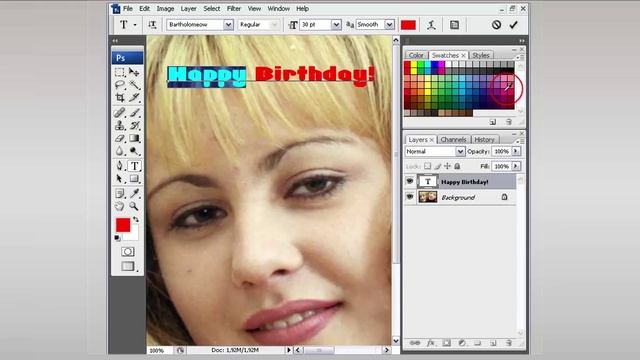The height and width of the screenshot is (360, 640).
Task: Swap foreground and background colors
Action: coord(136,220)
